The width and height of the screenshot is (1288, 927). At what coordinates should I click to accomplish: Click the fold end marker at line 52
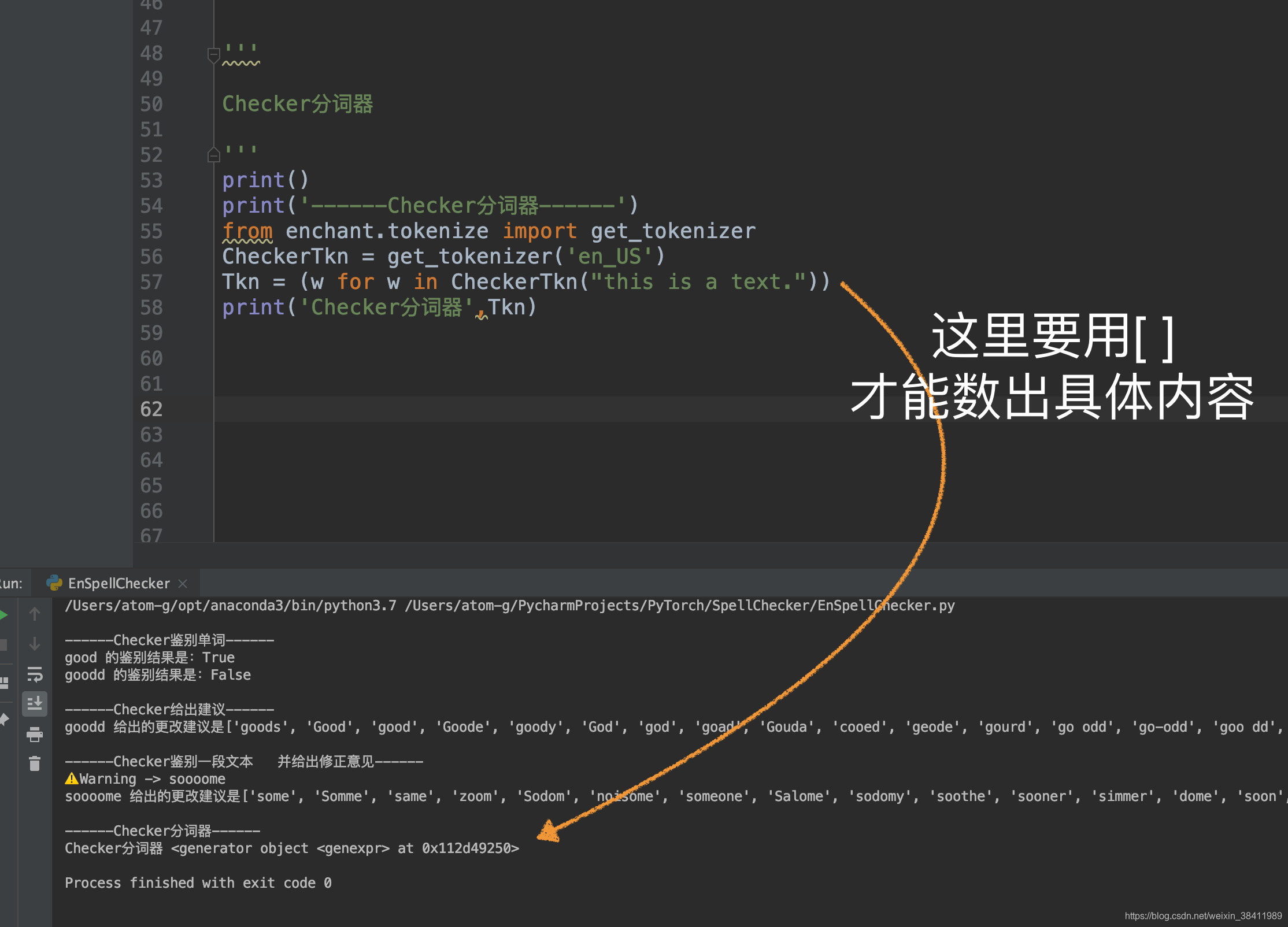[213, 155]
